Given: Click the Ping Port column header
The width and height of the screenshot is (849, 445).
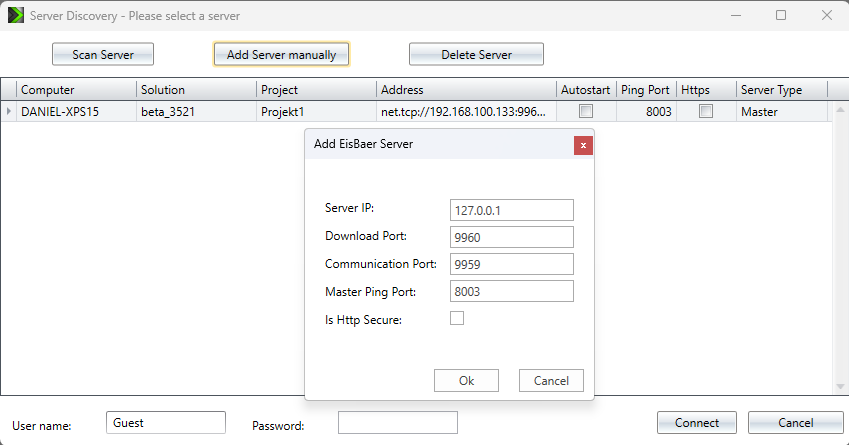Looking at the screenshot, I should click(646, 90).
